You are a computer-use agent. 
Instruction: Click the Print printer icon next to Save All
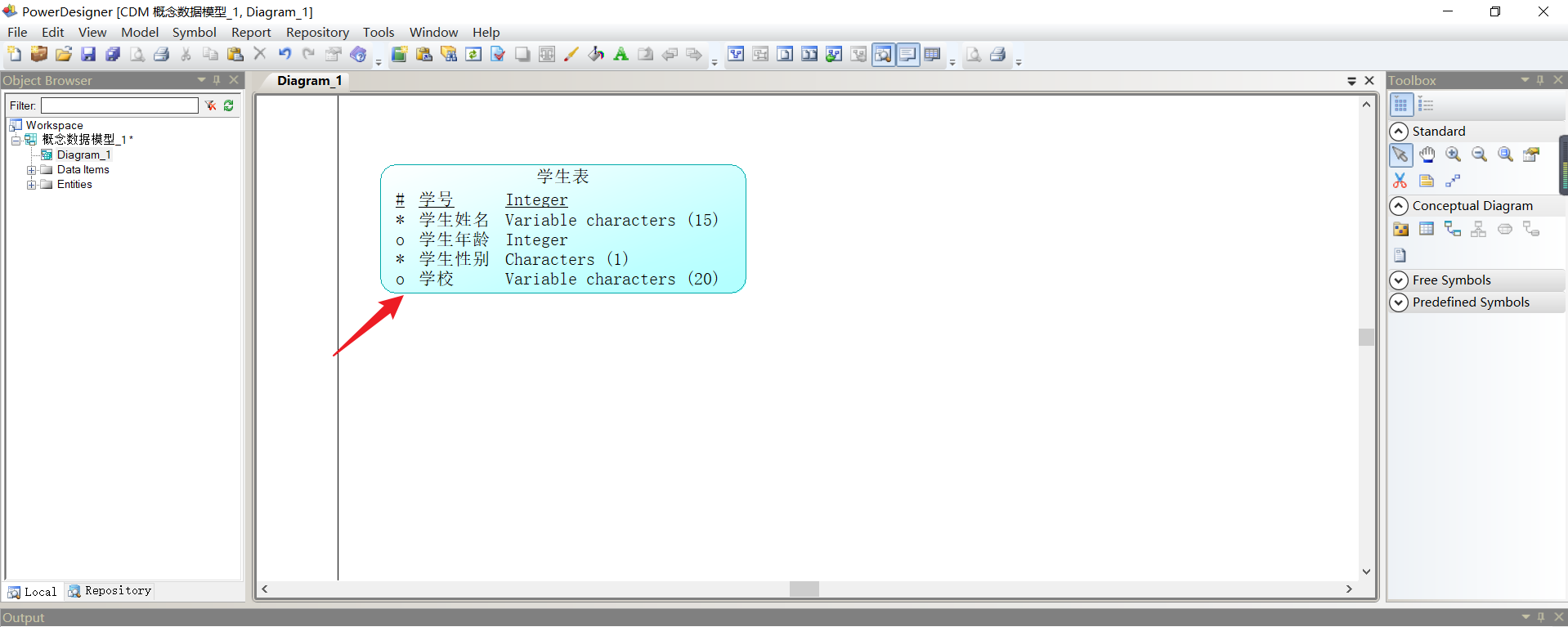(162, 55)
